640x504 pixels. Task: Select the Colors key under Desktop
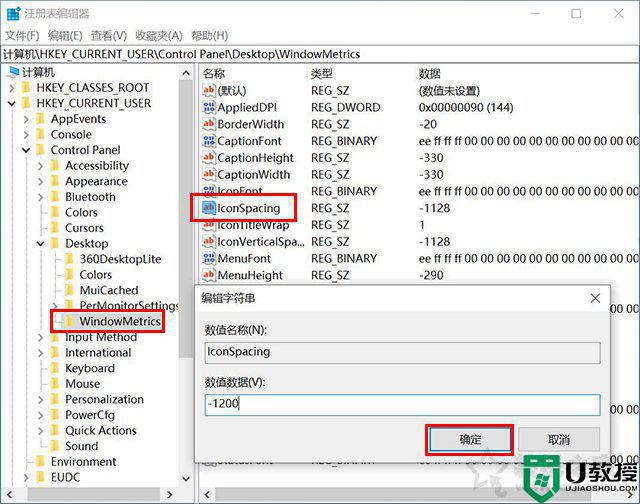click(96, 275)
